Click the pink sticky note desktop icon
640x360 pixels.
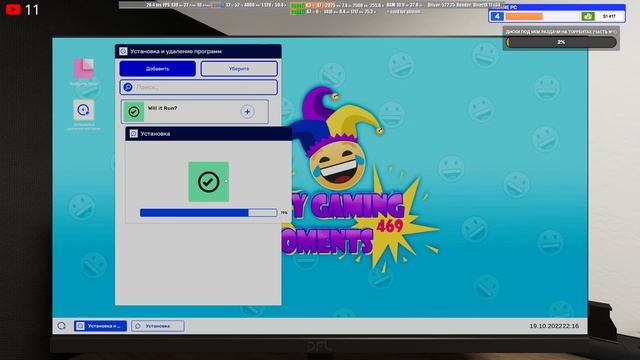pos(84,68)
